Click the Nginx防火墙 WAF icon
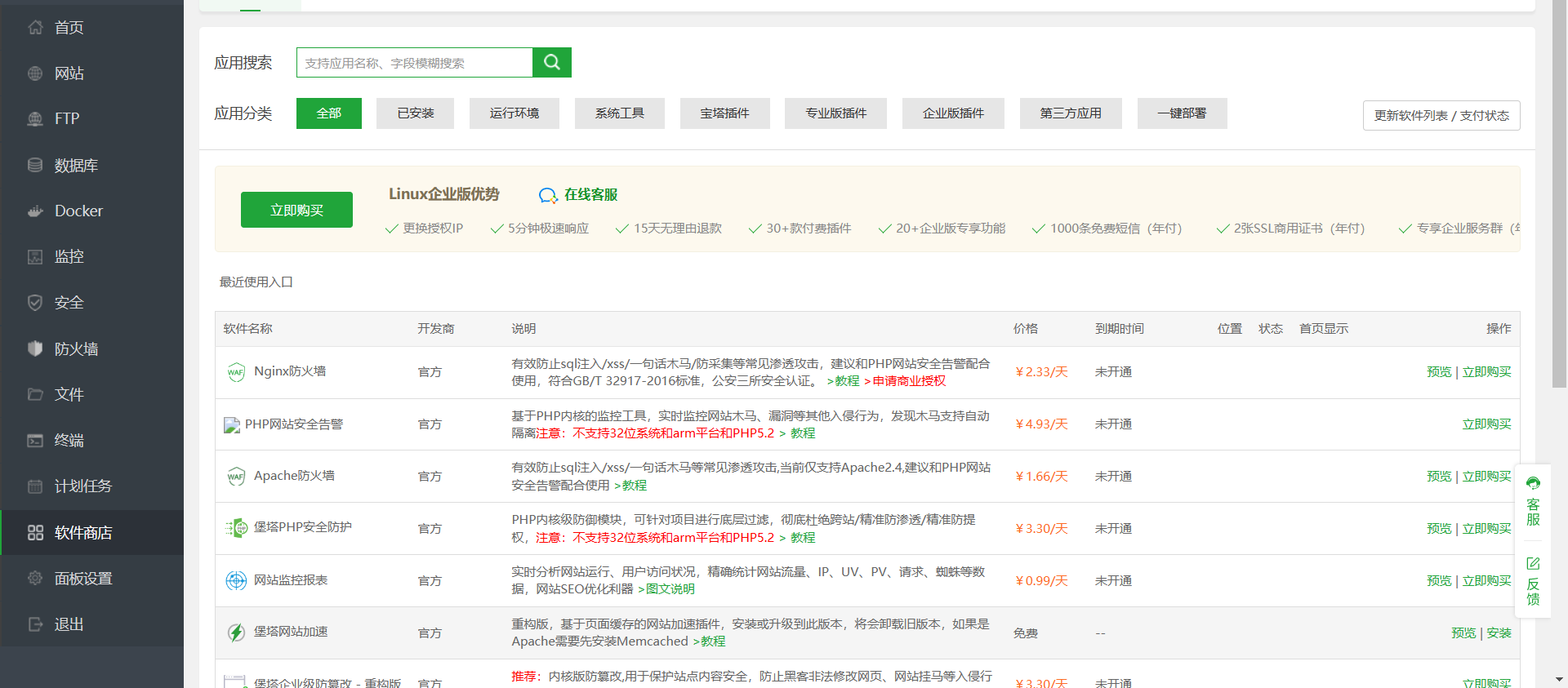Viewport: 1568px width, 688px height. (x=236, y=372)
